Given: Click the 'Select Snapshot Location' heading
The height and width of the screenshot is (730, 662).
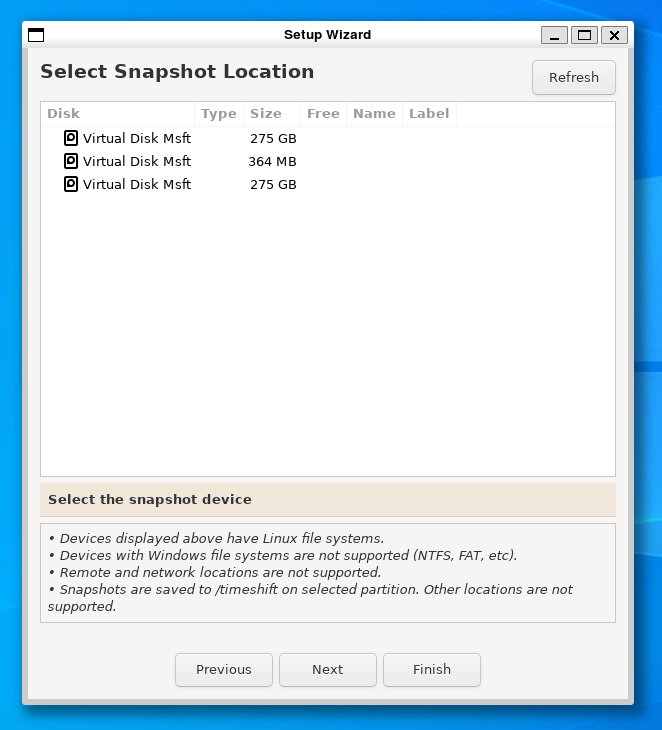Looking at the screenshot, I should tap(177, 72).
